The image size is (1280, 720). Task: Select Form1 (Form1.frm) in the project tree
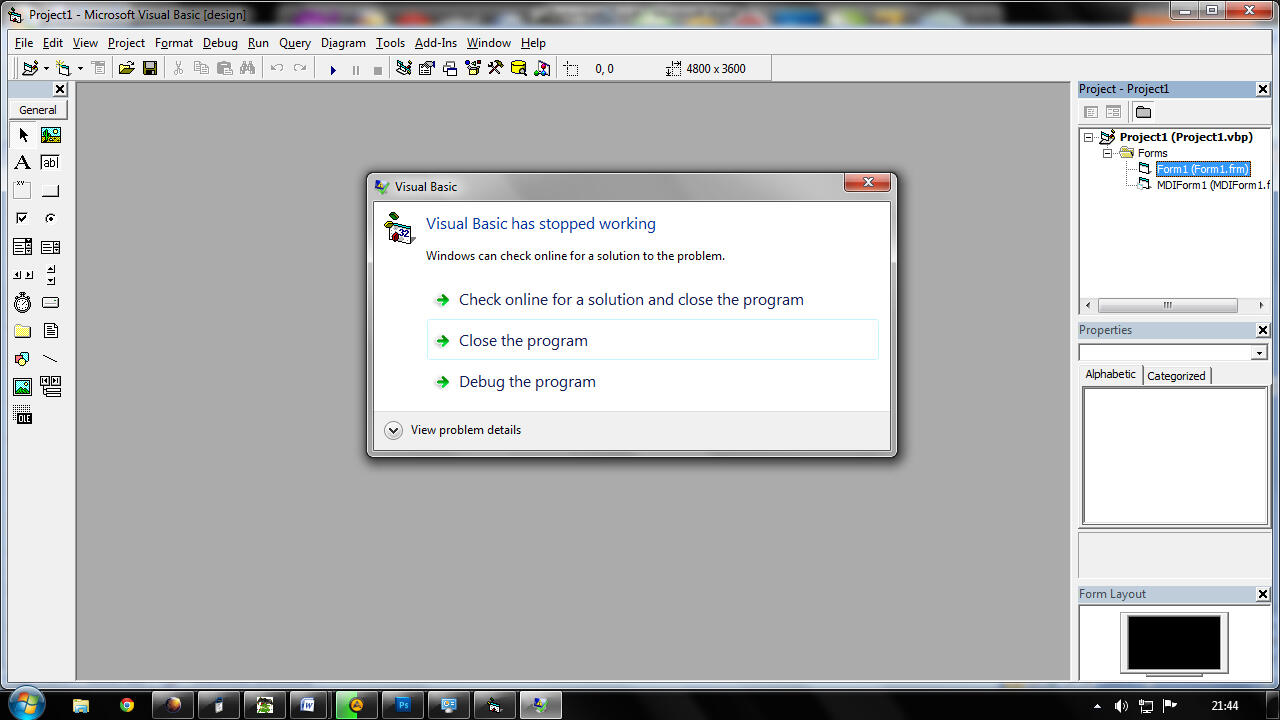pyautogui.click(x=1203, y=169)
